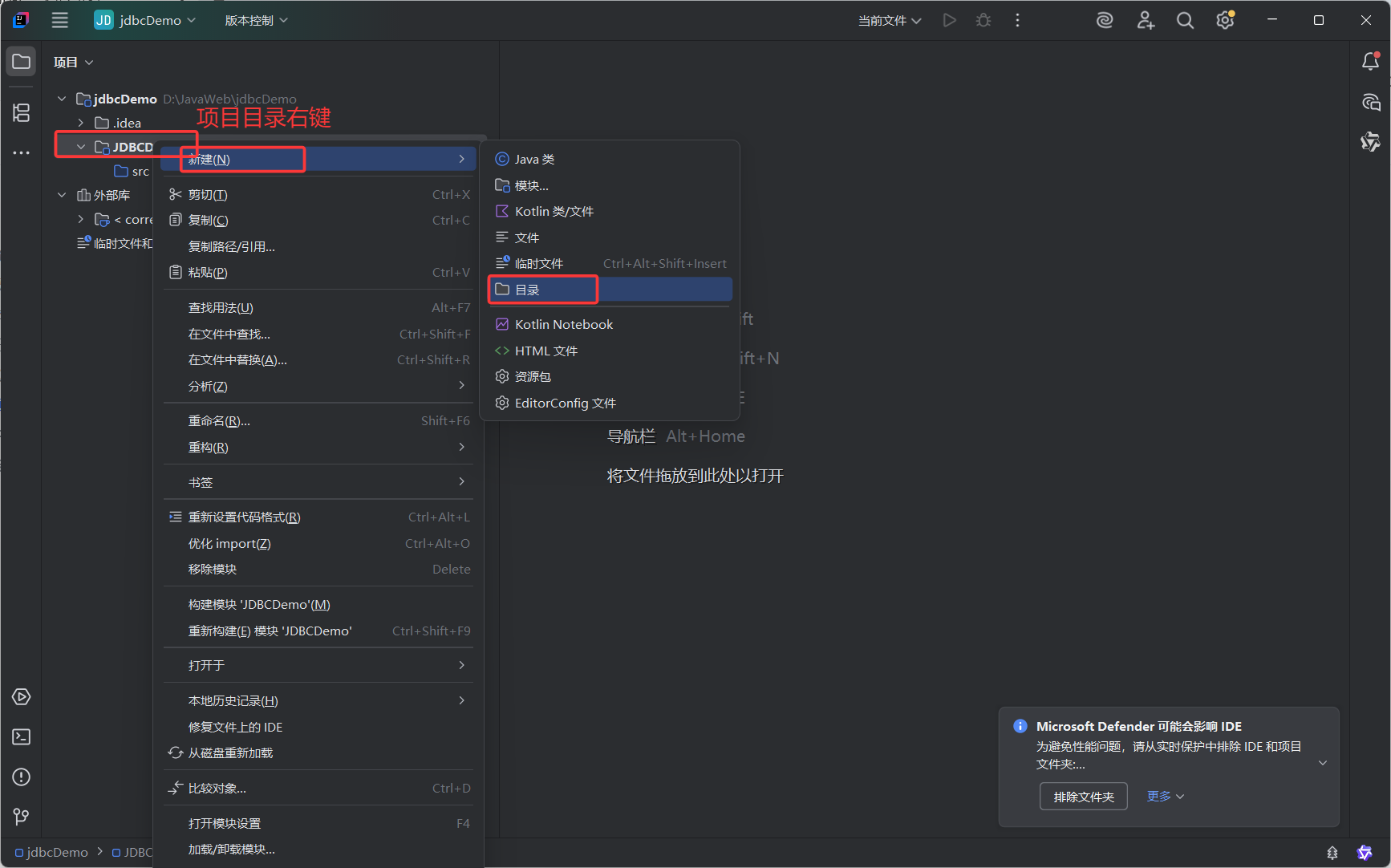1391x868 pixels.
Task: Choose 从磁盘重新加载 menu entry
Action: pos(318,752)
